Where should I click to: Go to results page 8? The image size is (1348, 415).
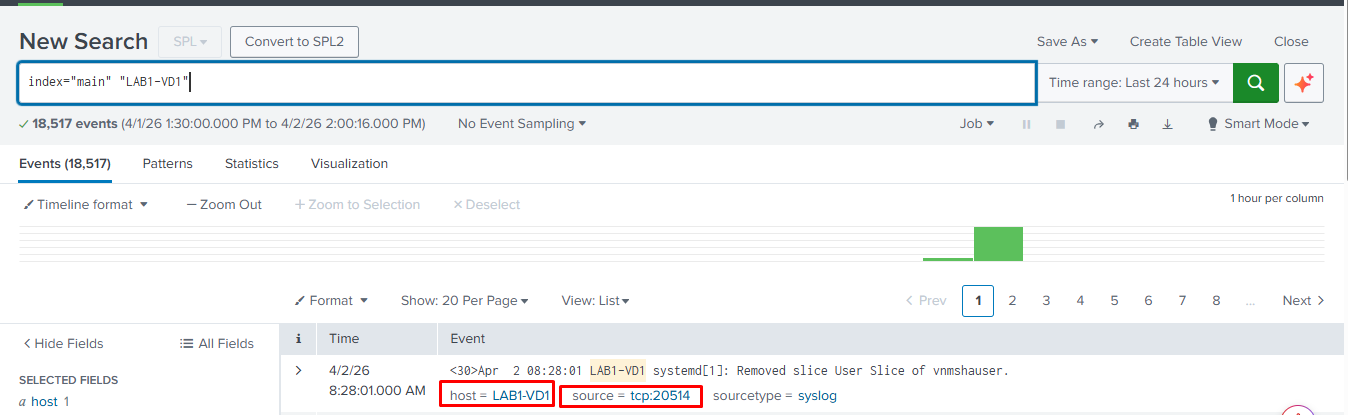1216,300
